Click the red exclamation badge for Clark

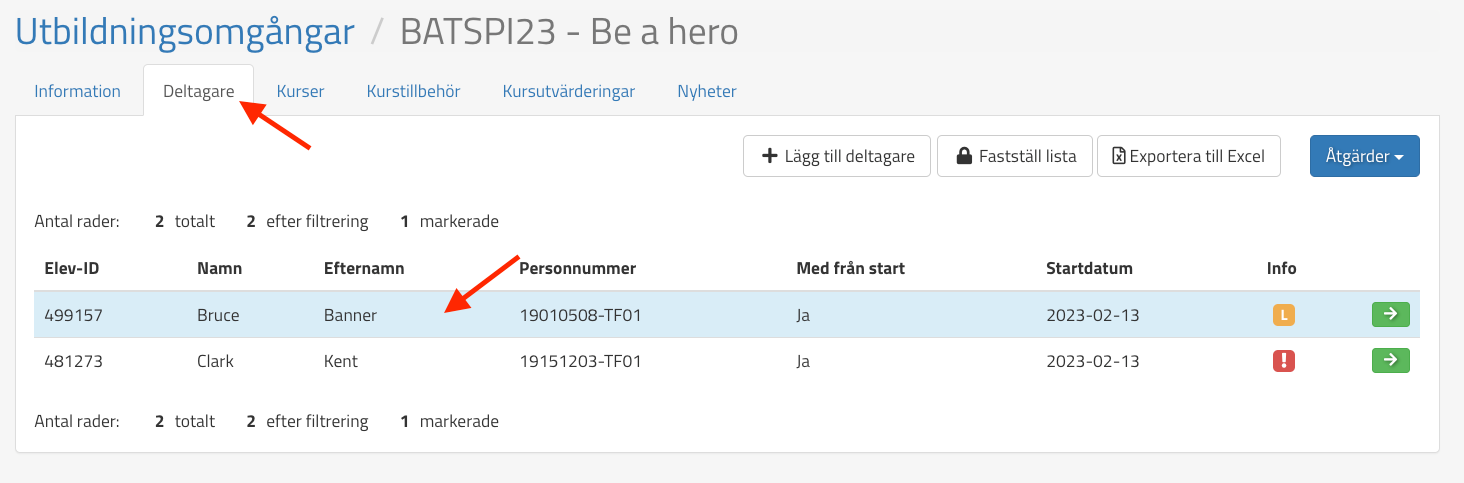click(x=1283, y=361)
